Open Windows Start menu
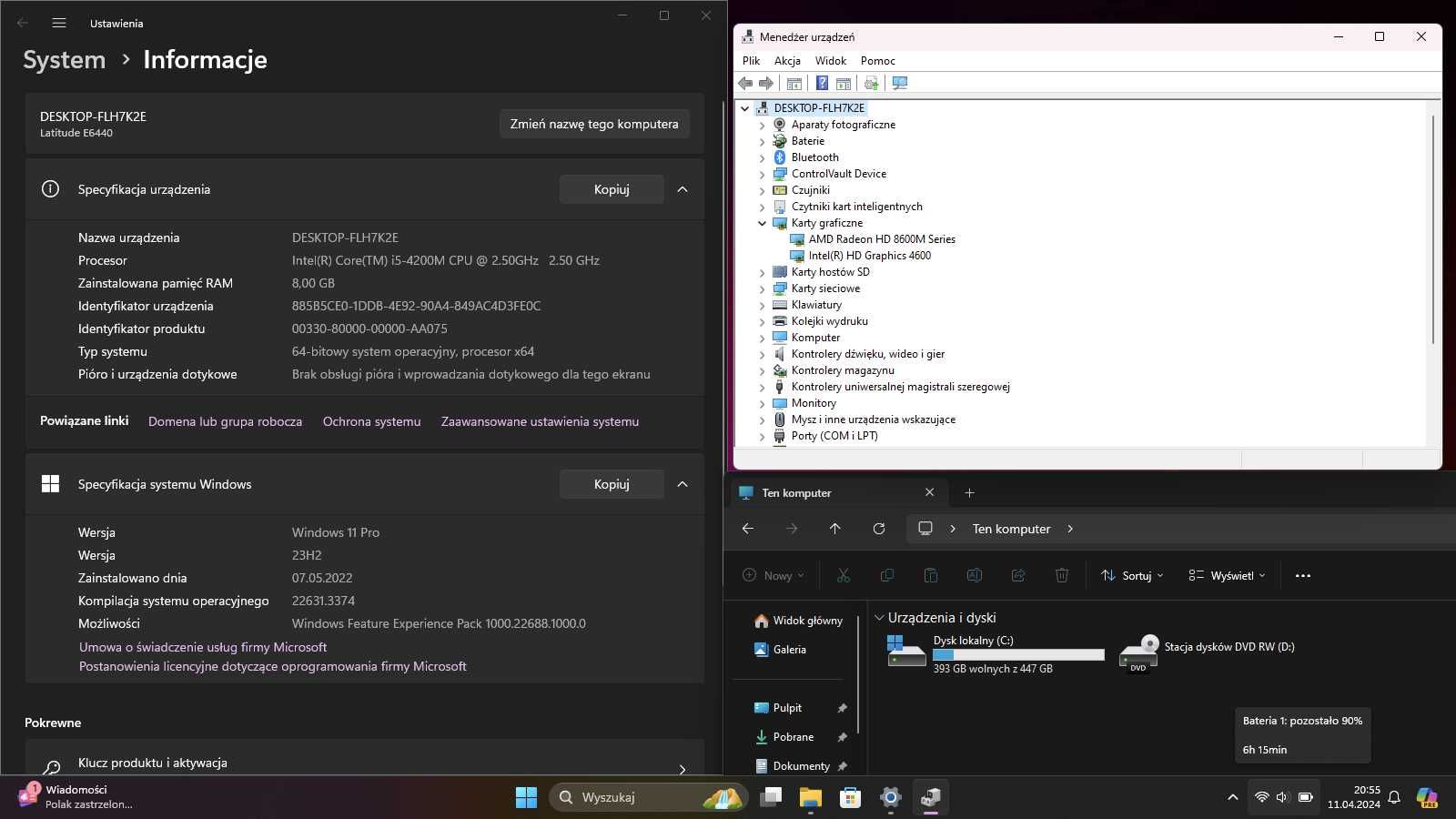1456x819 pixels. pos(526,797)
